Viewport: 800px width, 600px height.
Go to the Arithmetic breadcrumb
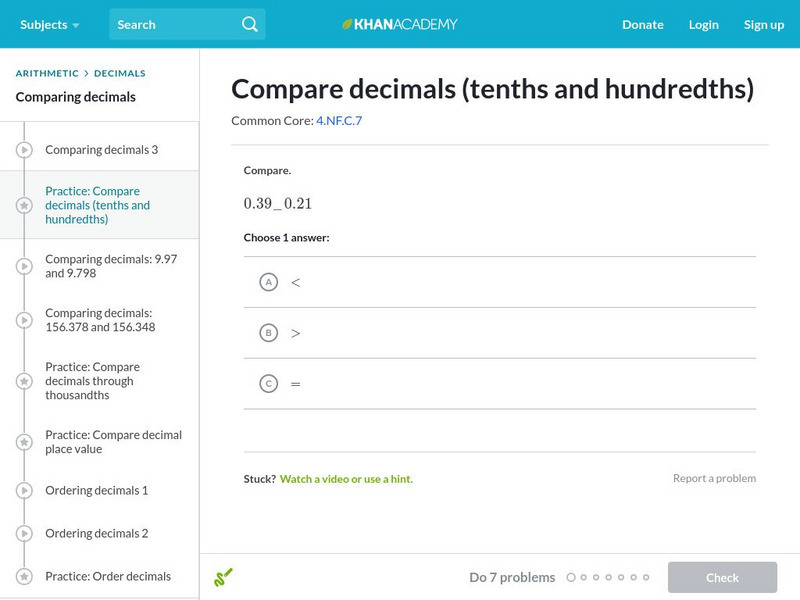[x=47, y=73]
